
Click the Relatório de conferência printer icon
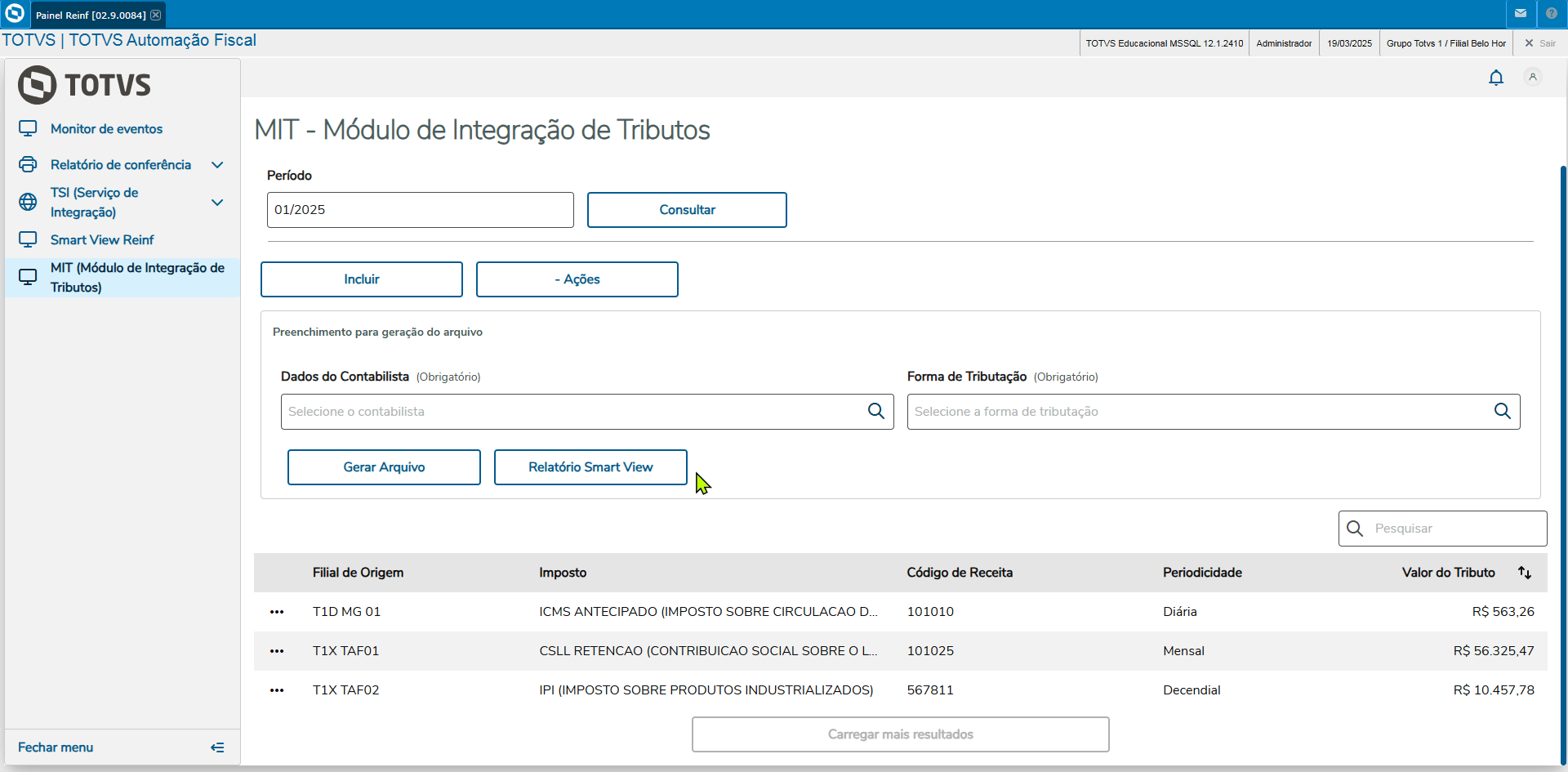point(28,164)
